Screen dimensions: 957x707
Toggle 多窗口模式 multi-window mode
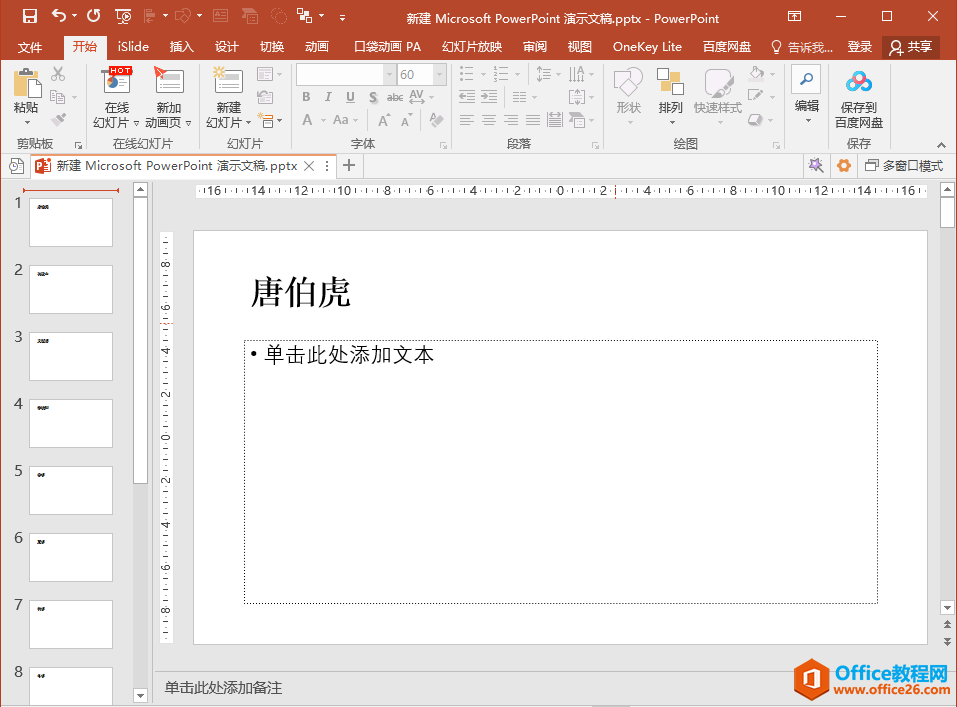pyautogui.click(x=903, y=165)
